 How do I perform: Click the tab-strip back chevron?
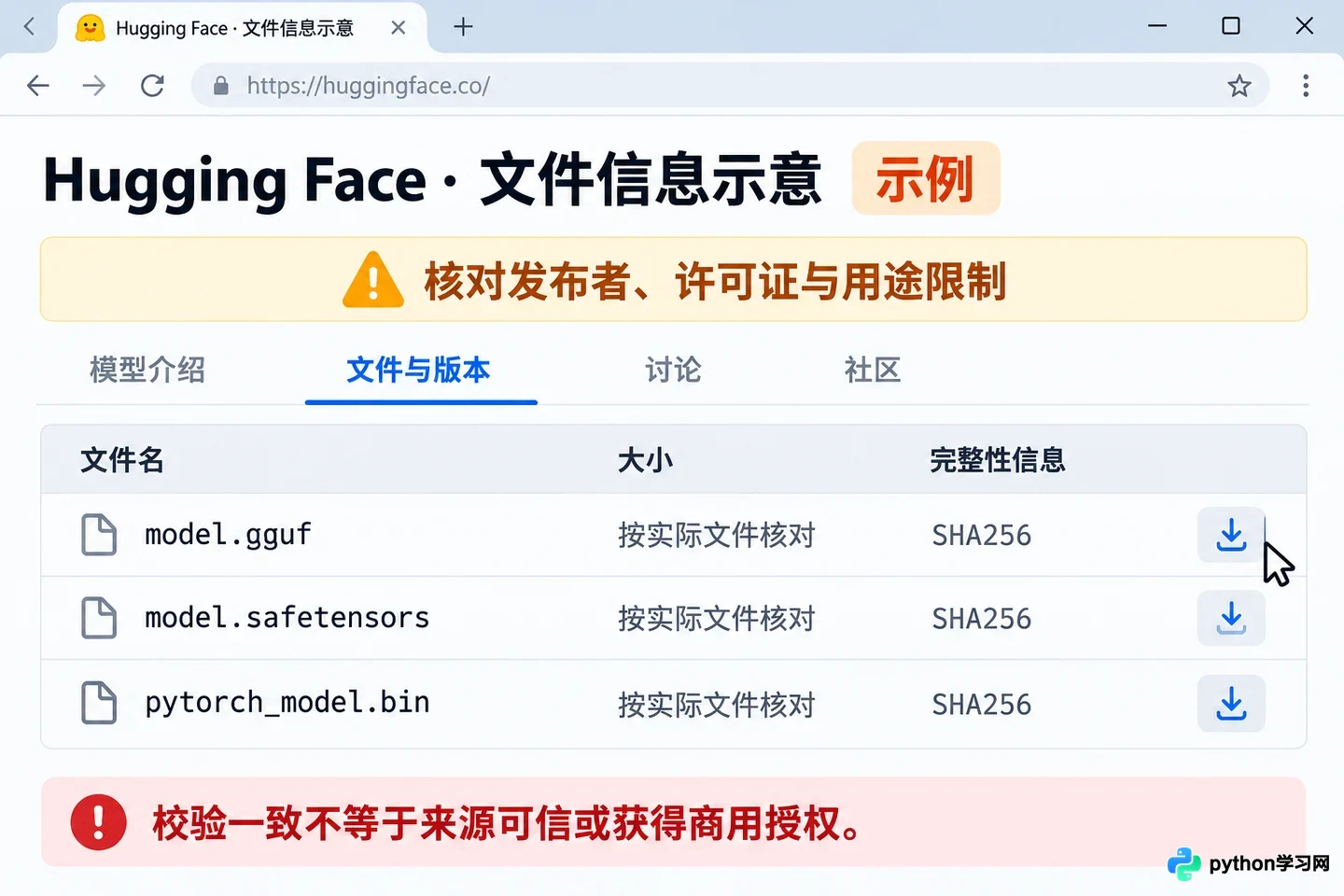29,27
